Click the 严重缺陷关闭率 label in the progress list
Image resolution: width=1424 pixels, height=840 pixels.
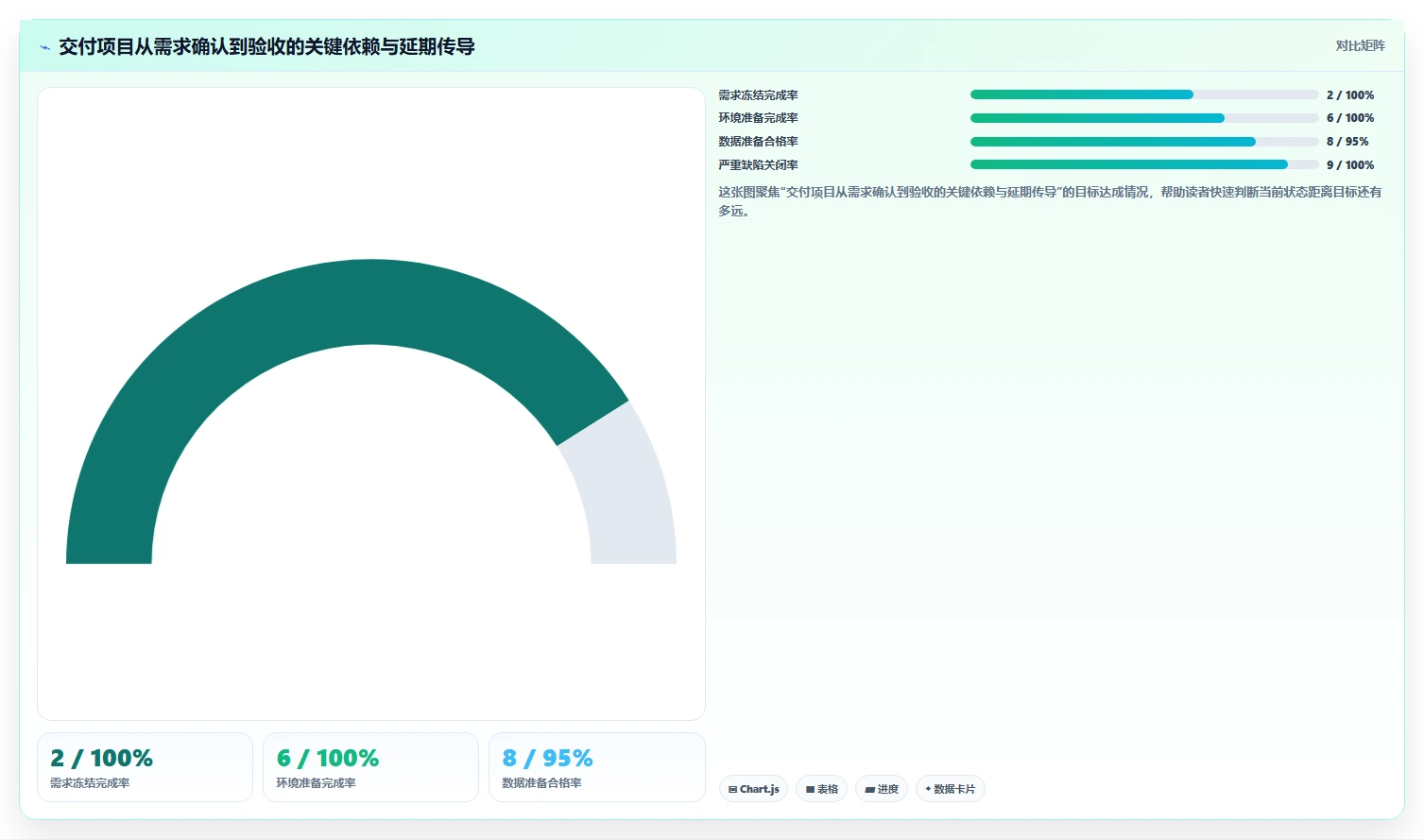point(758,164)
